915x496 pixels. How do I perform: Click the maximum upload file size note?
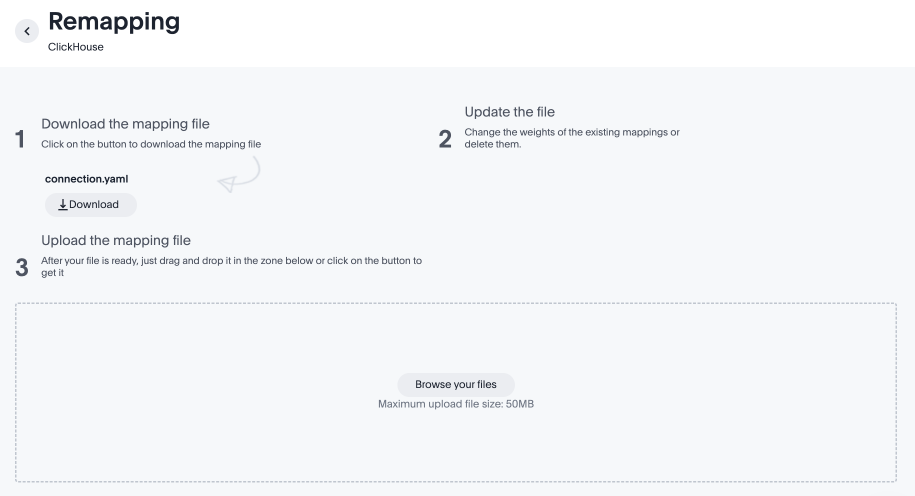455,404
